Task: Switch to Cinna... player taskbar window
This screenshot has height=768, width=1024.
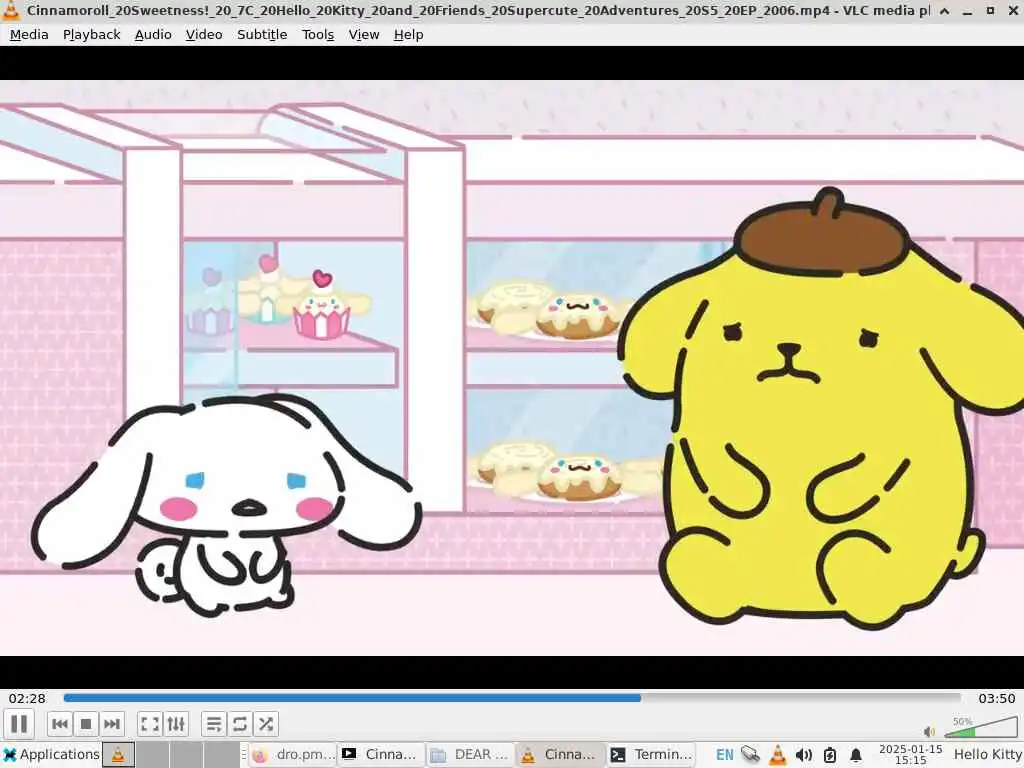Action: (381, 755)
